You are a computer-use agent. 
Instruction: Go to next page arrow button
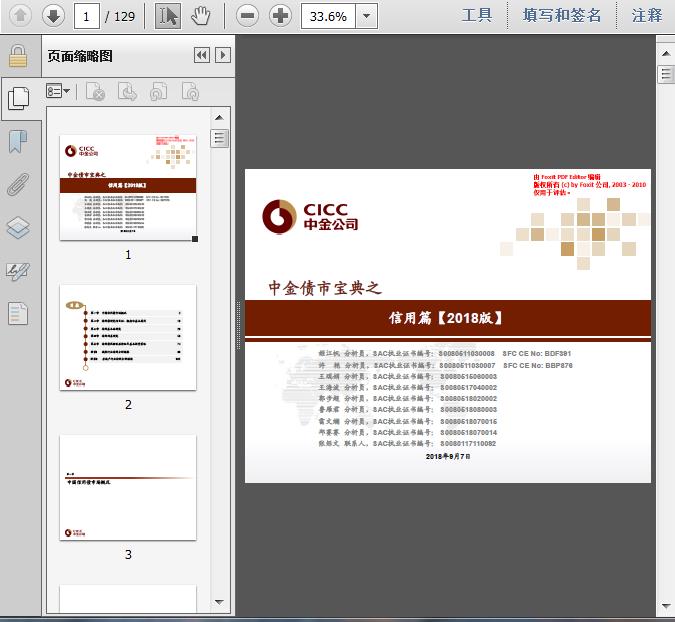53,16
